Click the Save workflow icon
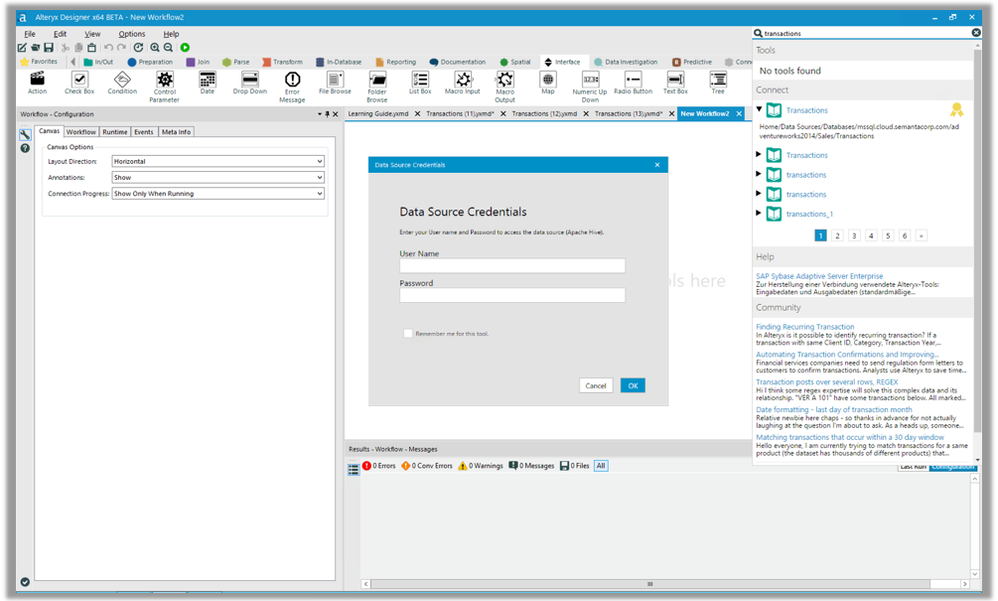Image resolution: width=998 pixels, height=601 pixels. coord(48,47)
